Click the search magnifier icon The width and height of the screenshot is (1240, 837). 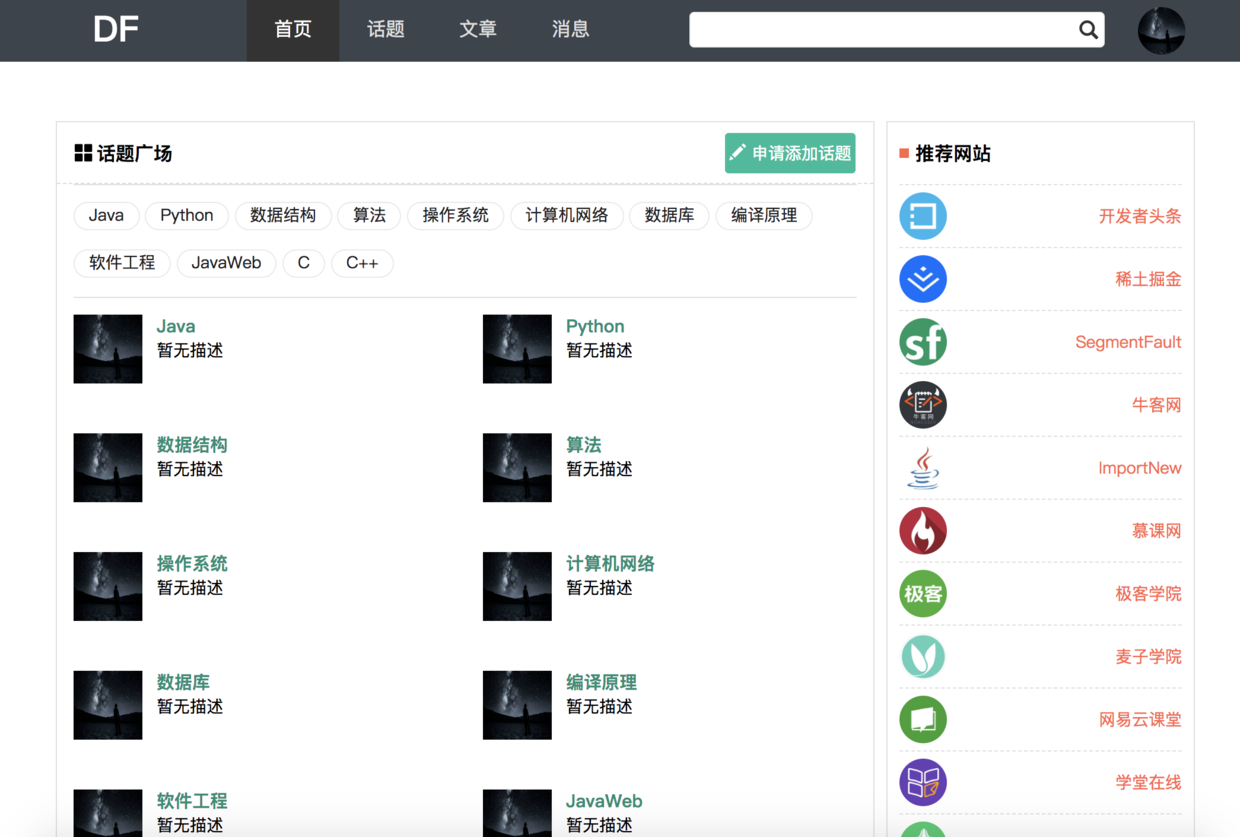1088,30
